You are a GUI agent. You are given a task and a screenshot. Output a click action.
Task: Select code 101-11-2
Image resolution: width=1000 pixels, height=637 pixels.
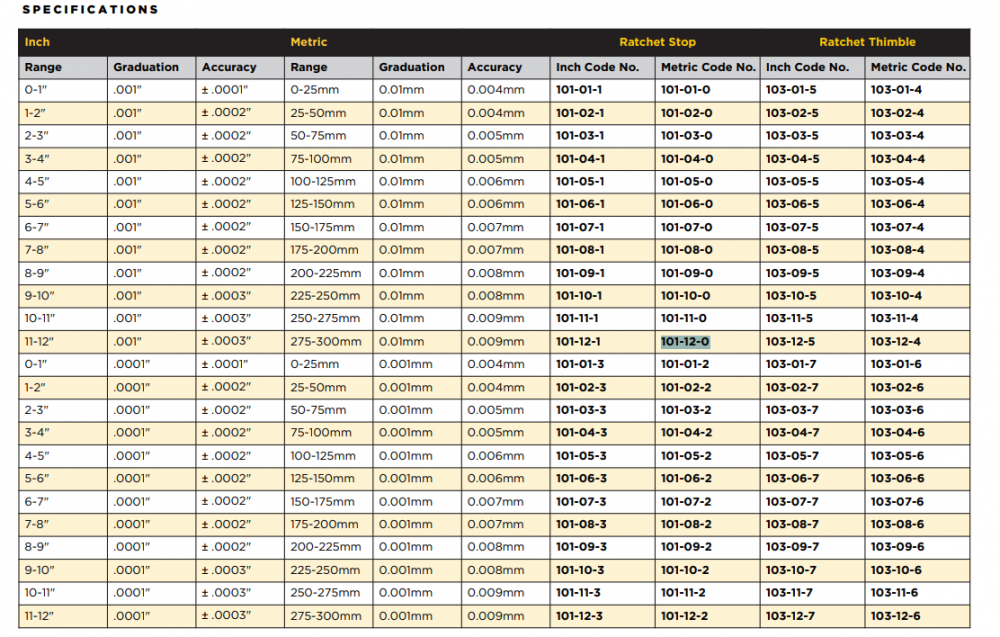pos(683,592)
